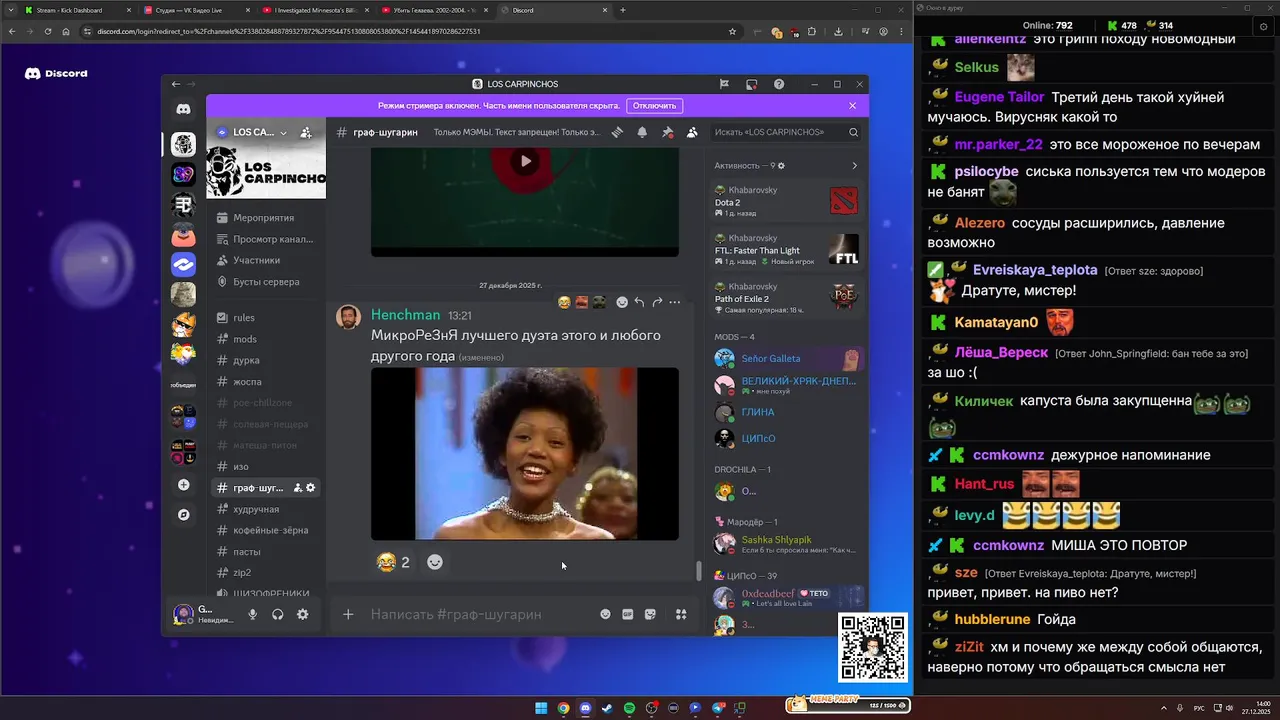Open emoji picker in message box
Viewport: 1280px width, 720px height.
click(605, 614)
